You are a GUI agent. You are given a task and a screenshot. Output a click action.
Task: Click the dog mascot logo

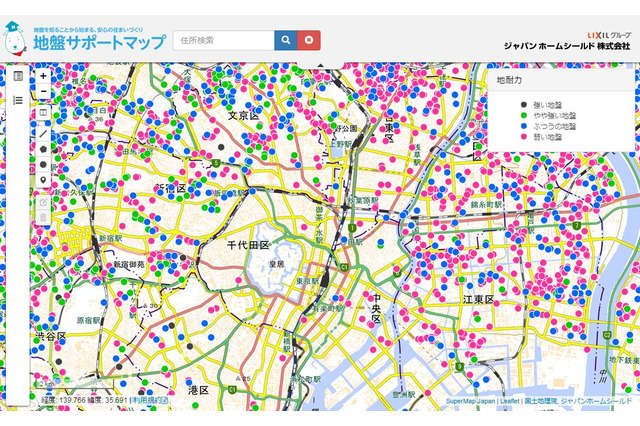(x=14, y=38)
